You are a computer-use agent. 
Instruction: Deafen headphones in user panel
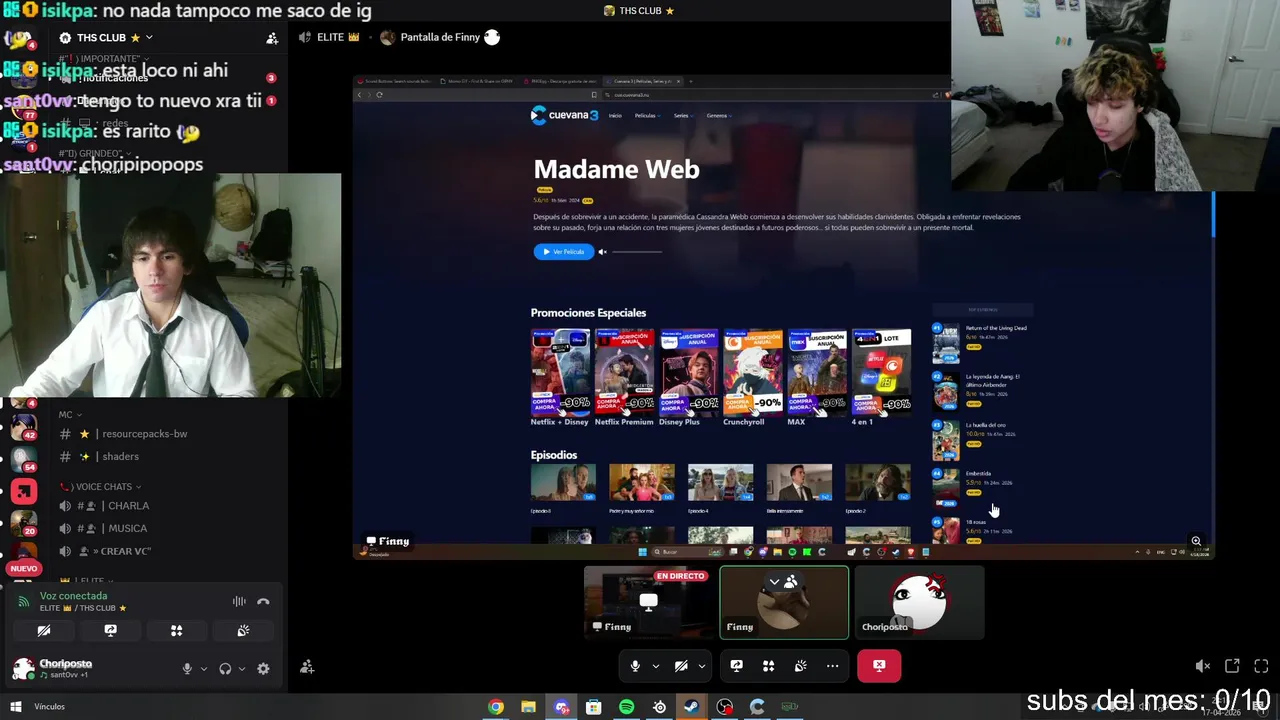(x=225, y=669)
